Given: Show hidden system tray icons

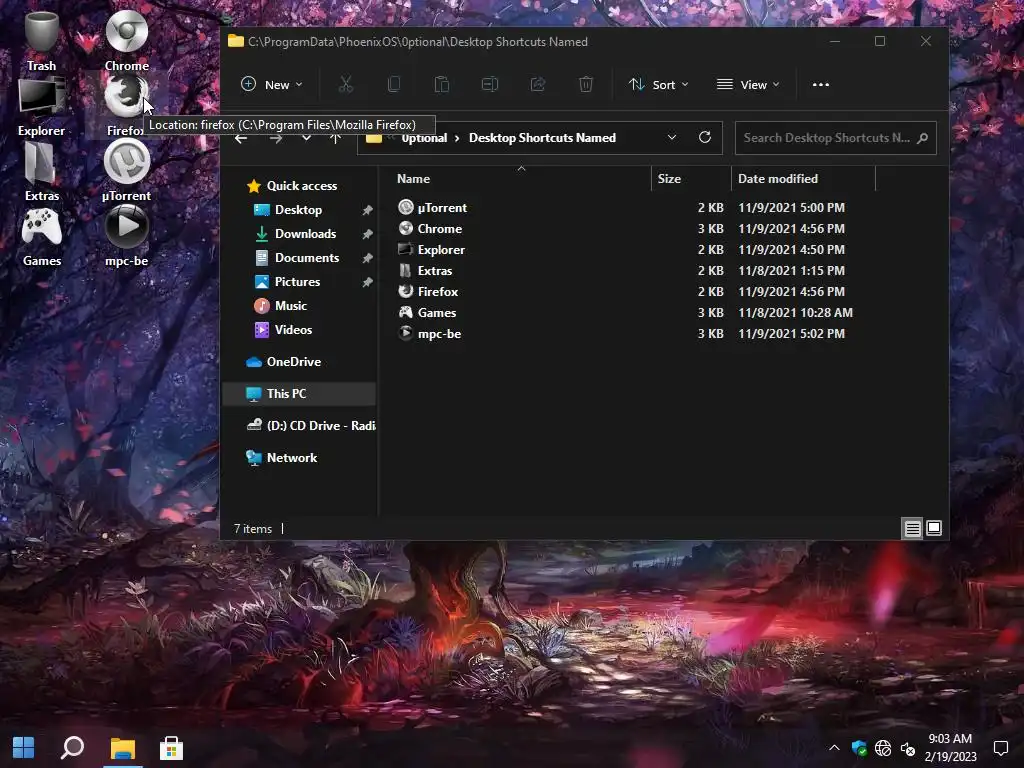Looking at the screenshot, I should [x=834, y=748].
